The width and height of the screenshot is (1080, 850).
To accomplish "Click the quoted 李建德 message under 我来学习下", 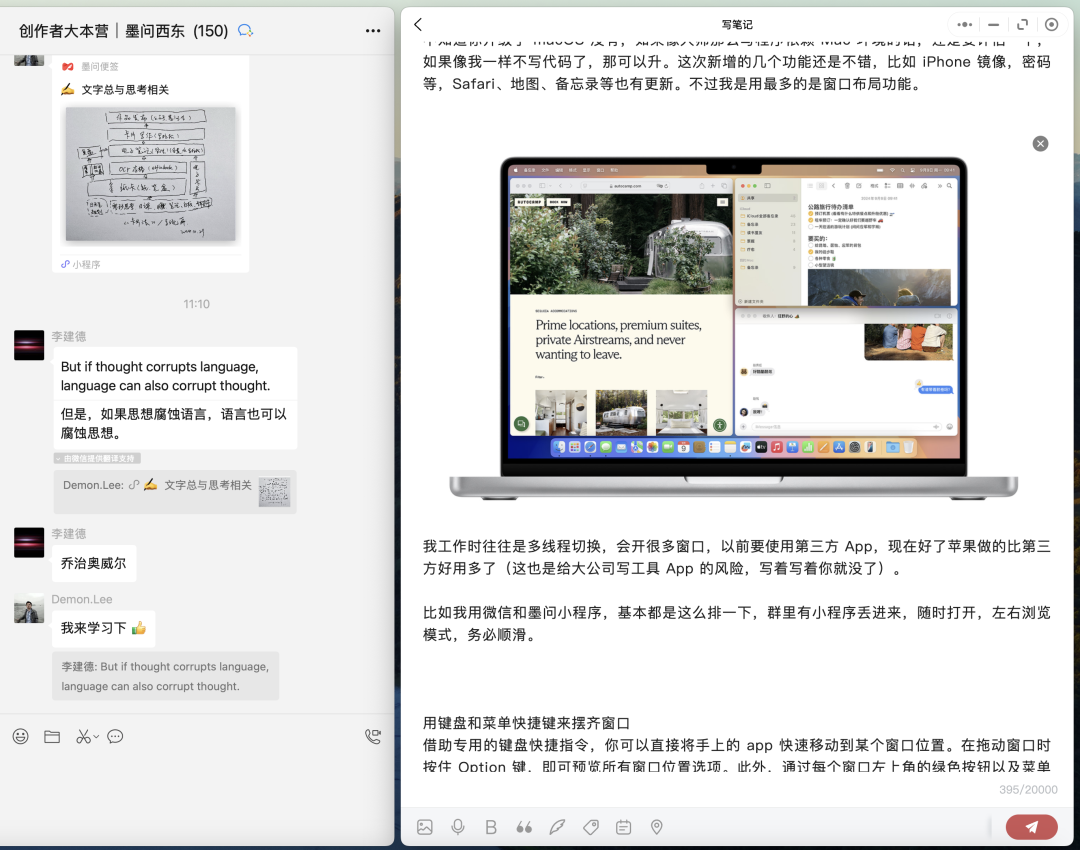I will (165, 676).
